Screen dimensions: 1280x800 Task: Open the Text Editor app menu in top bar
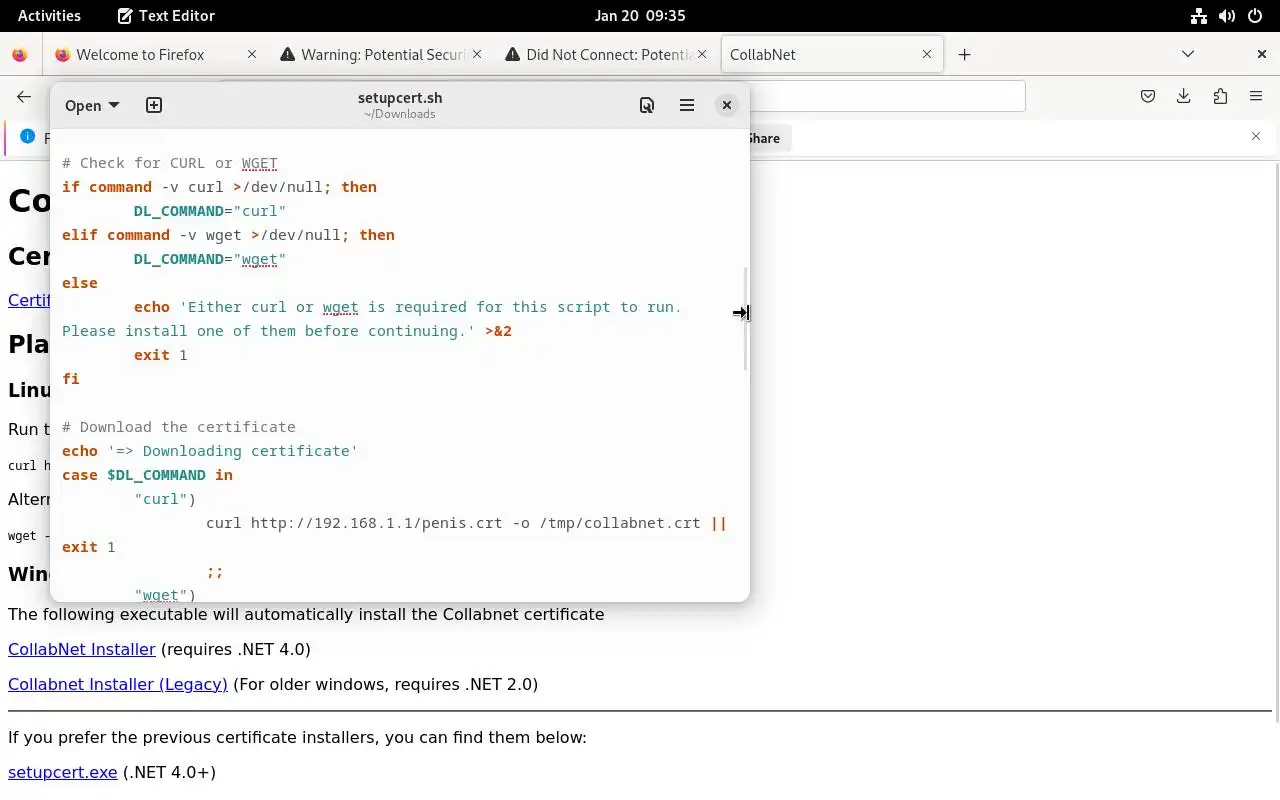click(x=166, y=15)
